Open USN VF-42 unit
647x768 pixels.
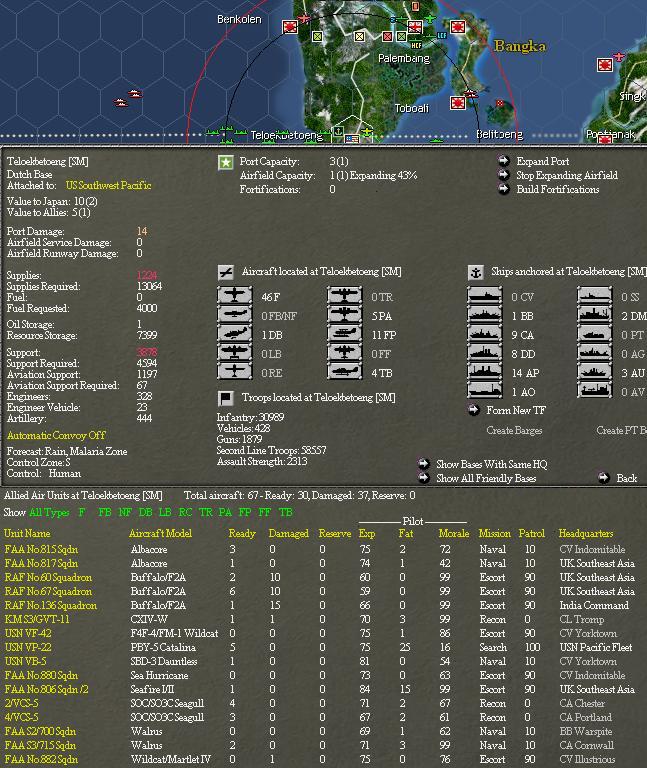pyautogui.click(x=27, y=633)
